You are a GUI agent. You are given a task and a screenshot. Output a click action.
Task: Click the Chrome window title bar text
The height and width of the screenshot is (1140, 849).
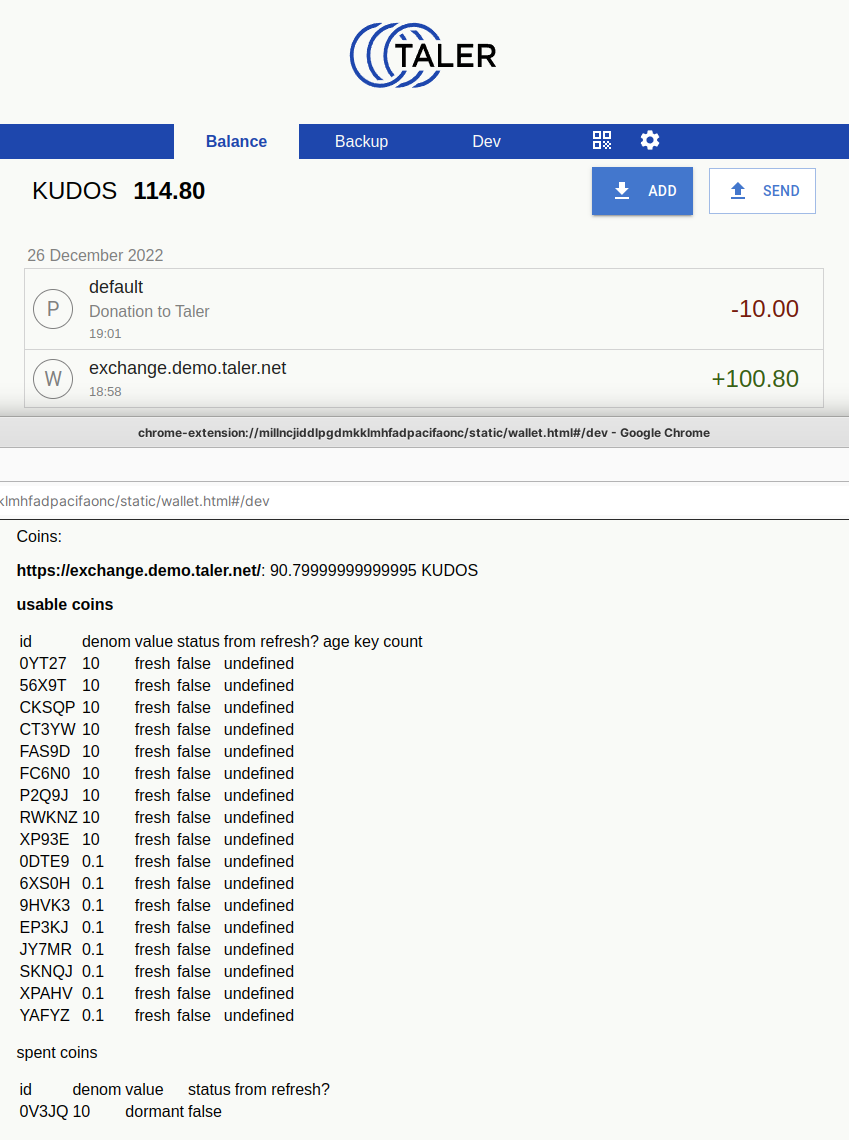pyautogui.click(x=424, y=433)
